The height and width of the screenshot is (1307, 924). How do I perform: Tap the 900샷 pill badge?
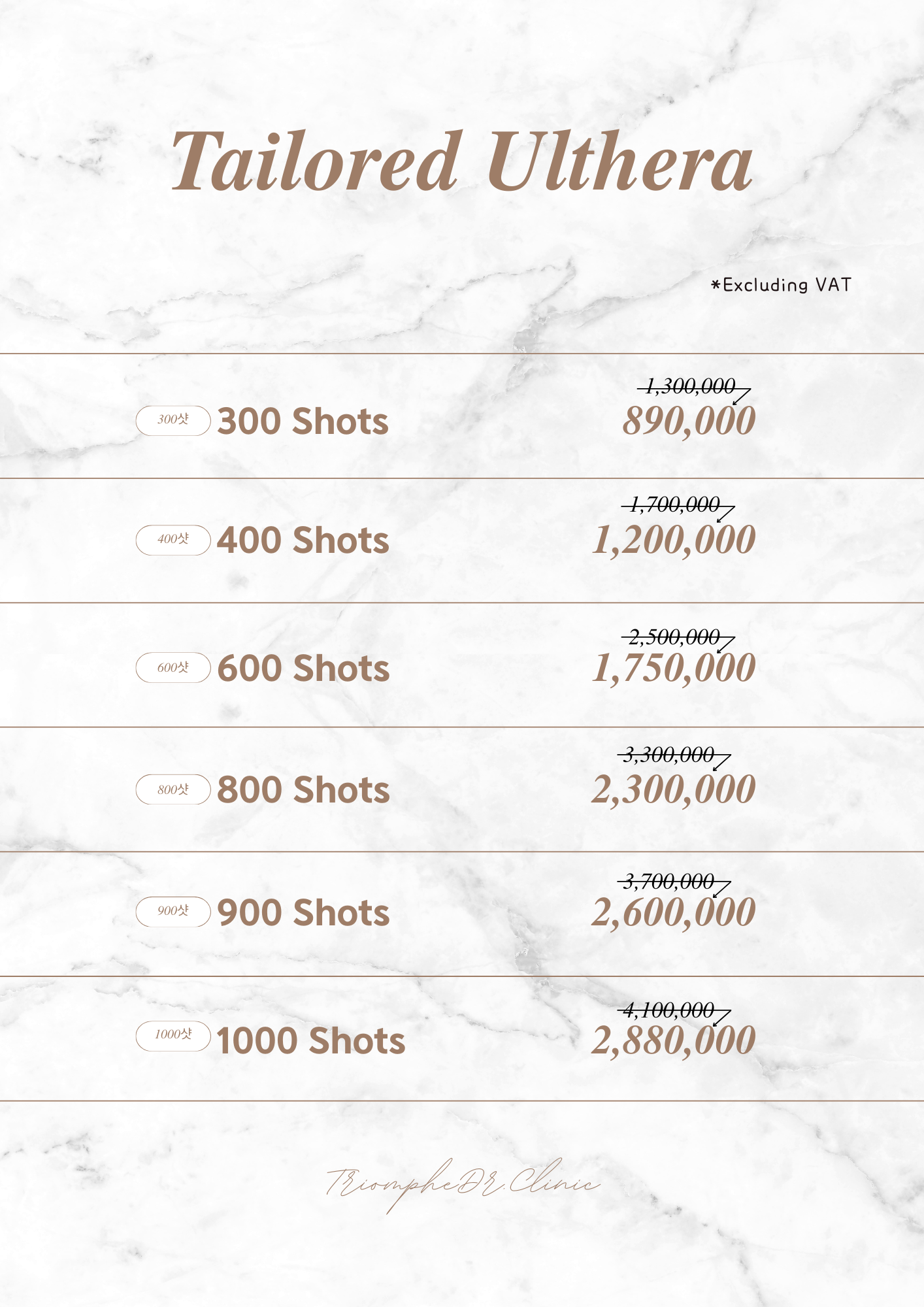173,911
